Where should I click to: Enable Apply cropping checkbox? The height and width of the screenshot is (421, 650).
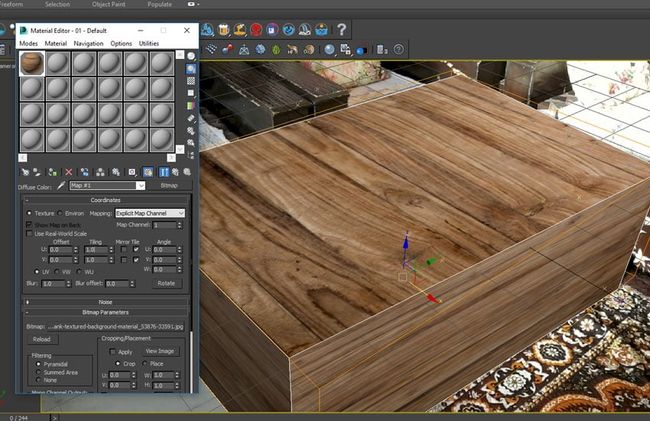[x=112, y=351]
